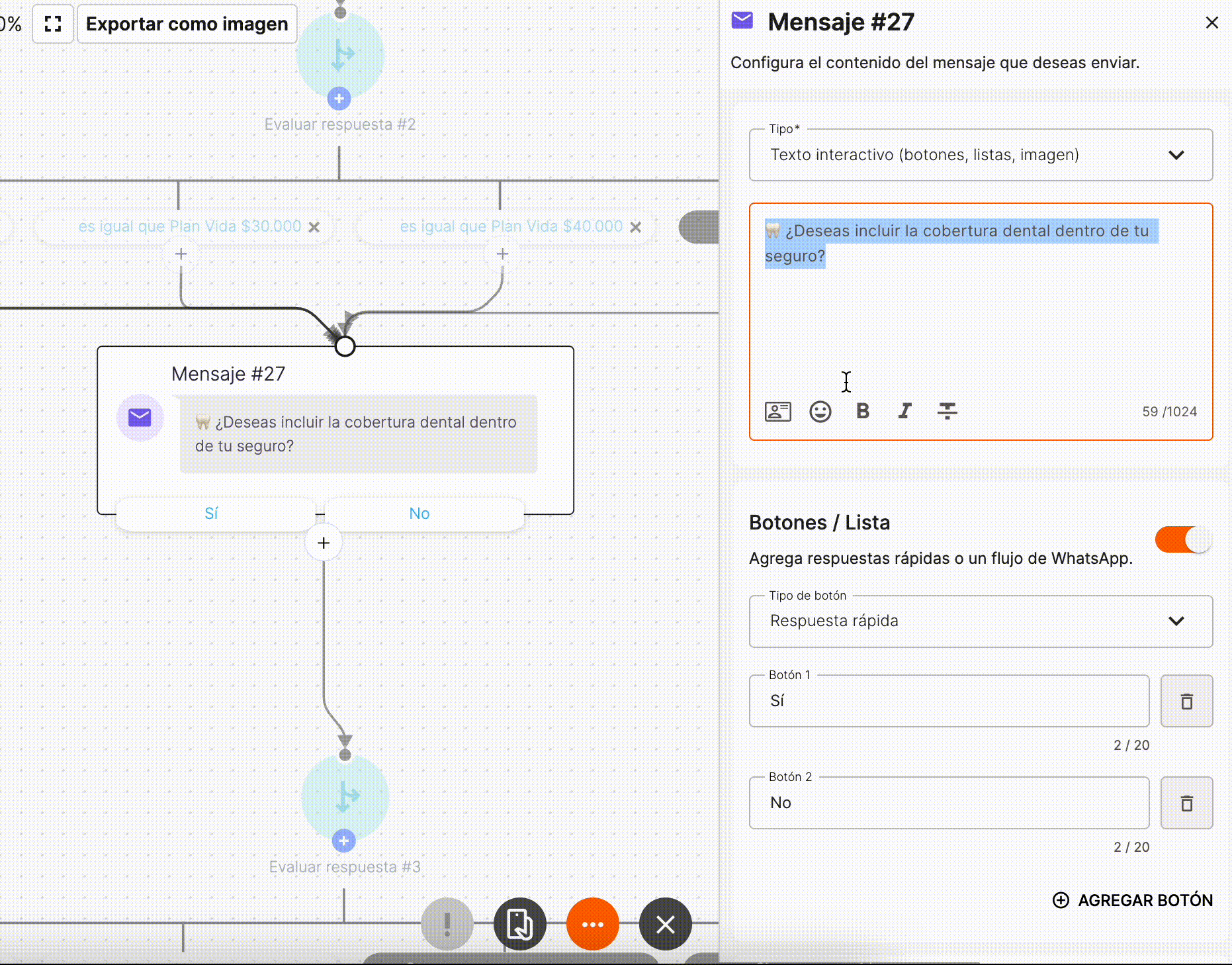Expand the Tipo de botón dropdown
The height and width of the screenshot is (965, 1232).
(x=981, y=621)
